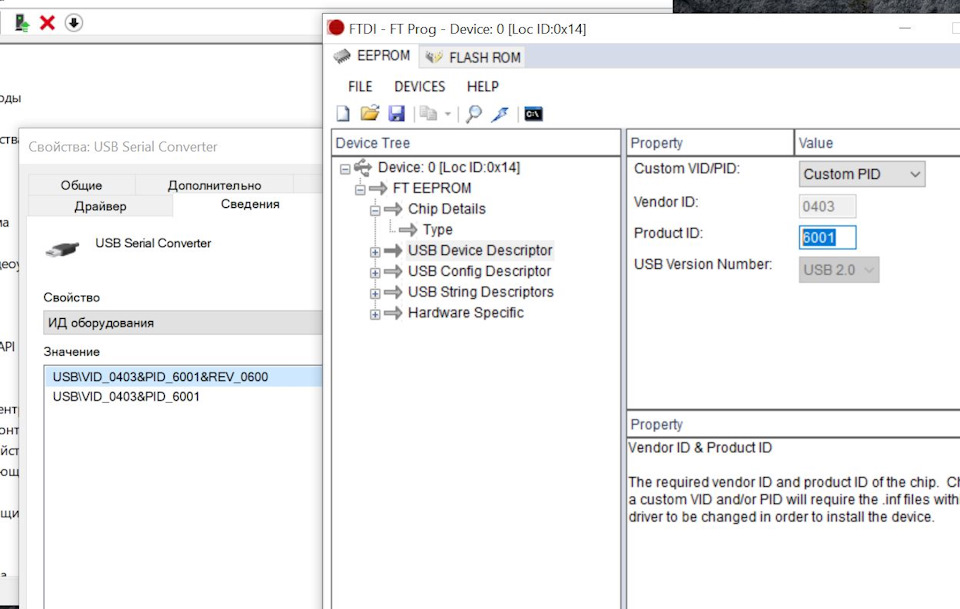Expand the USB Config Descriptor node
Image resolution: width=960 pixels, height=609 pixels.
(x=375, y=273)
